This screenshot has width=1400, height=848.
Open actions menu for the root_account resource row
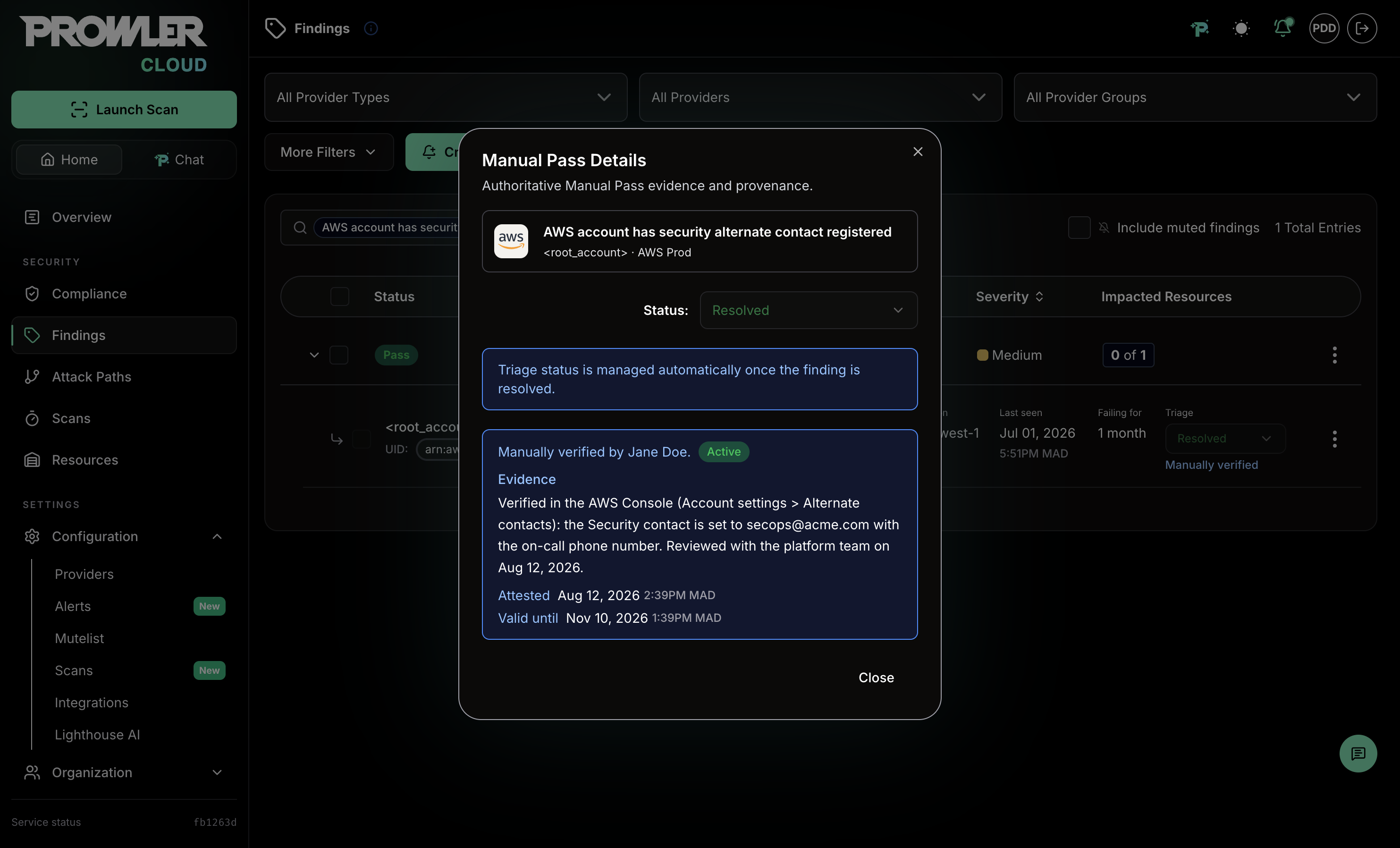(x=1335, y=439)
